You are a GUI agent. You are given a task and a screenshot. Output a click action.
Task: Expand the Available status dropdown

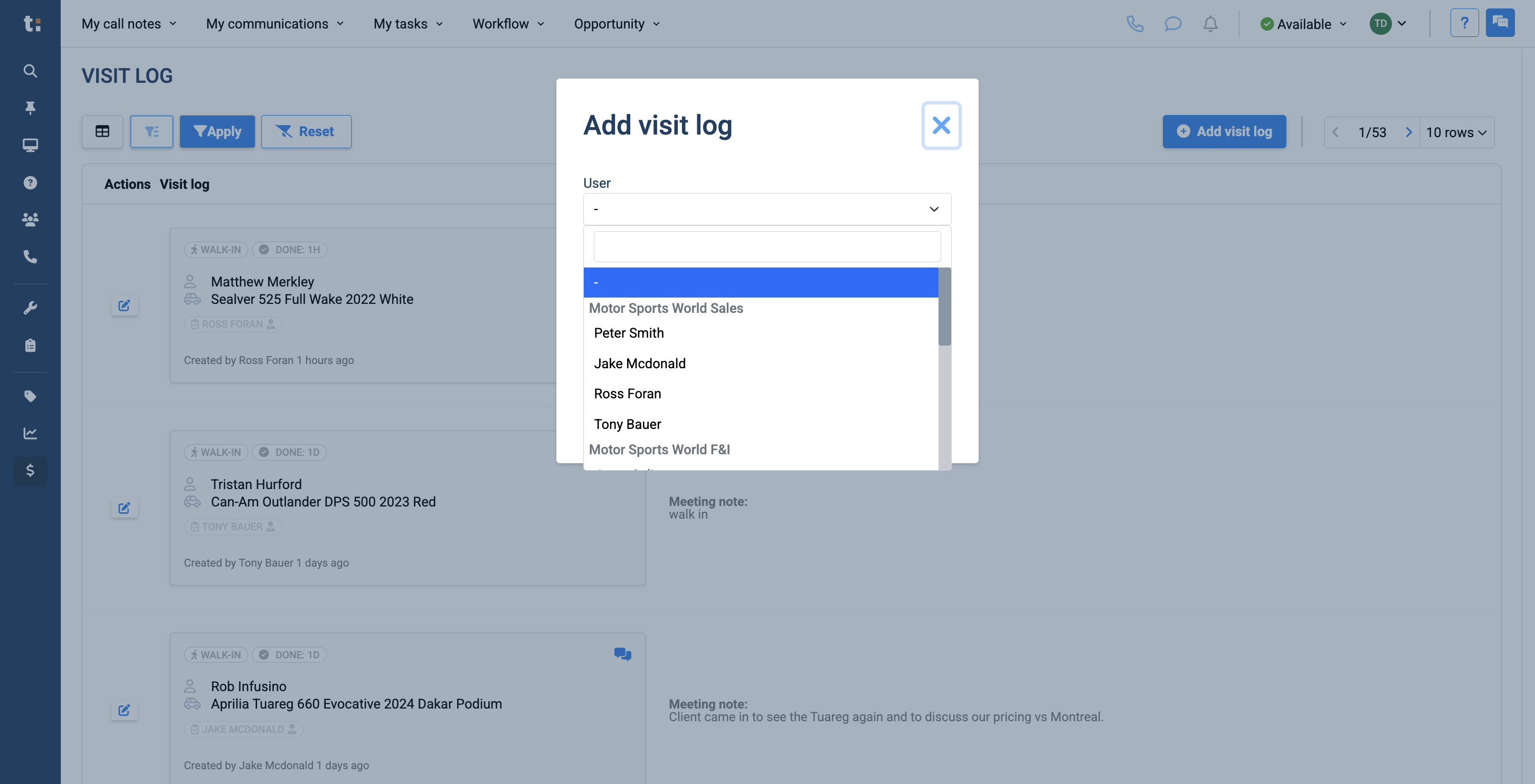click(1304, 24)
